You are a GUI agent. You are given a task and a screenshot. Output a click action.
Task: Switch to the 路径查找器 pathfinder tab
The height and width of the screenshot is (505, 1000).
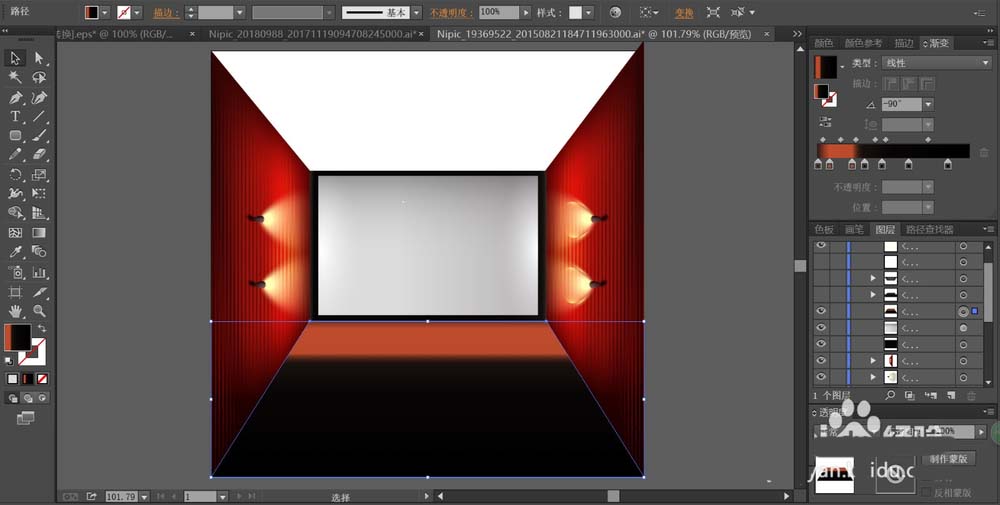[x=930, y=230]
